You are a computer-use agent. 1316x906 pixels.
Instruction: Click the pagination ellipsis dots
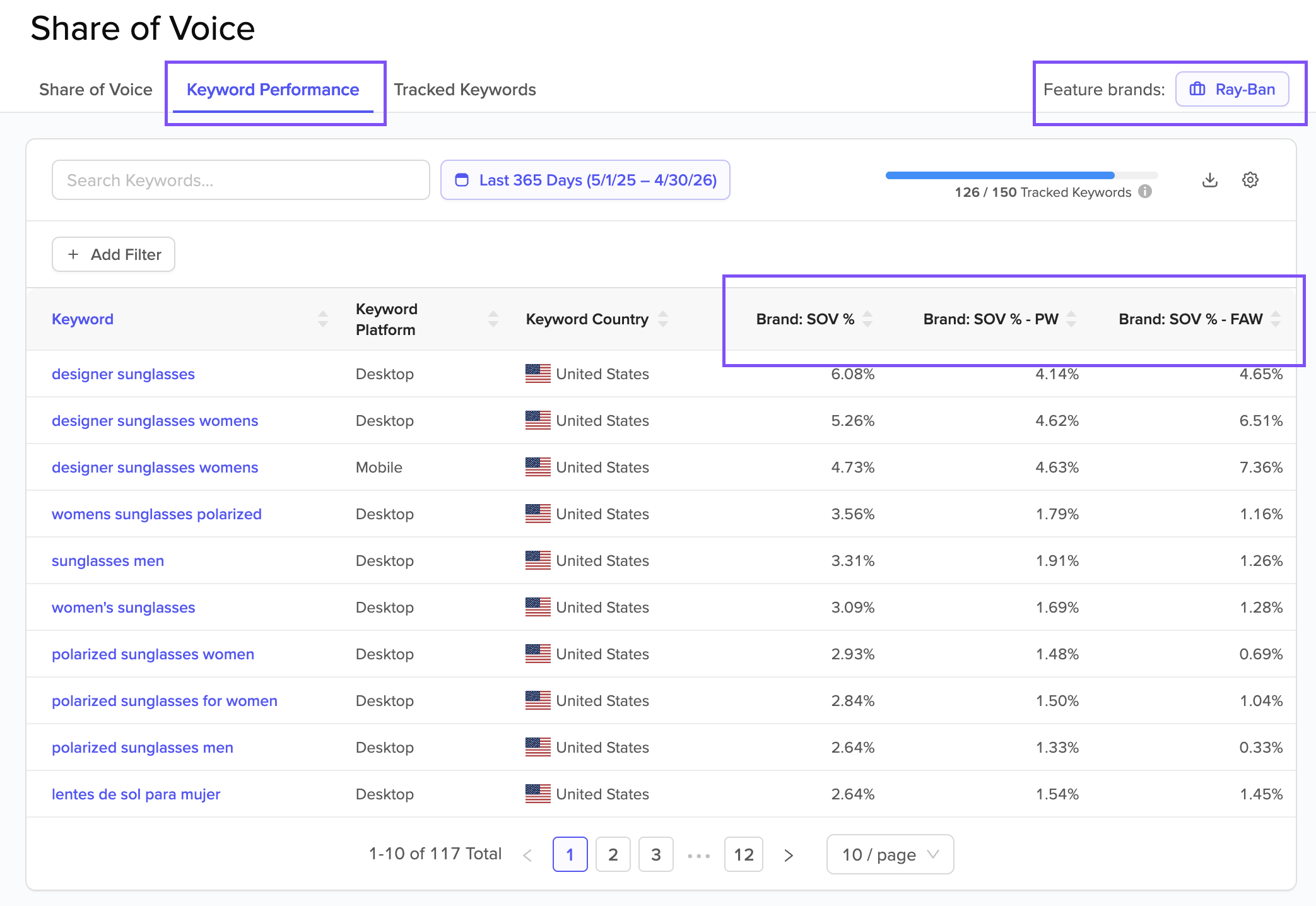click(698, 856)
